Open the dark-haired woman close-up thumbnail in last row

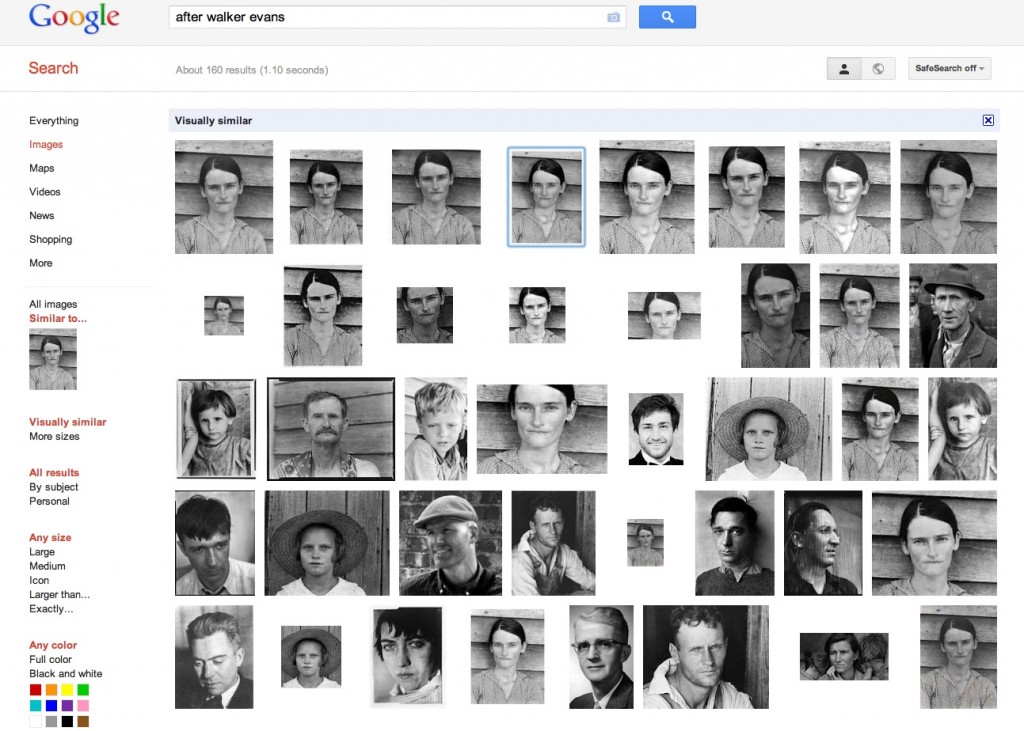tap(407, 657)
